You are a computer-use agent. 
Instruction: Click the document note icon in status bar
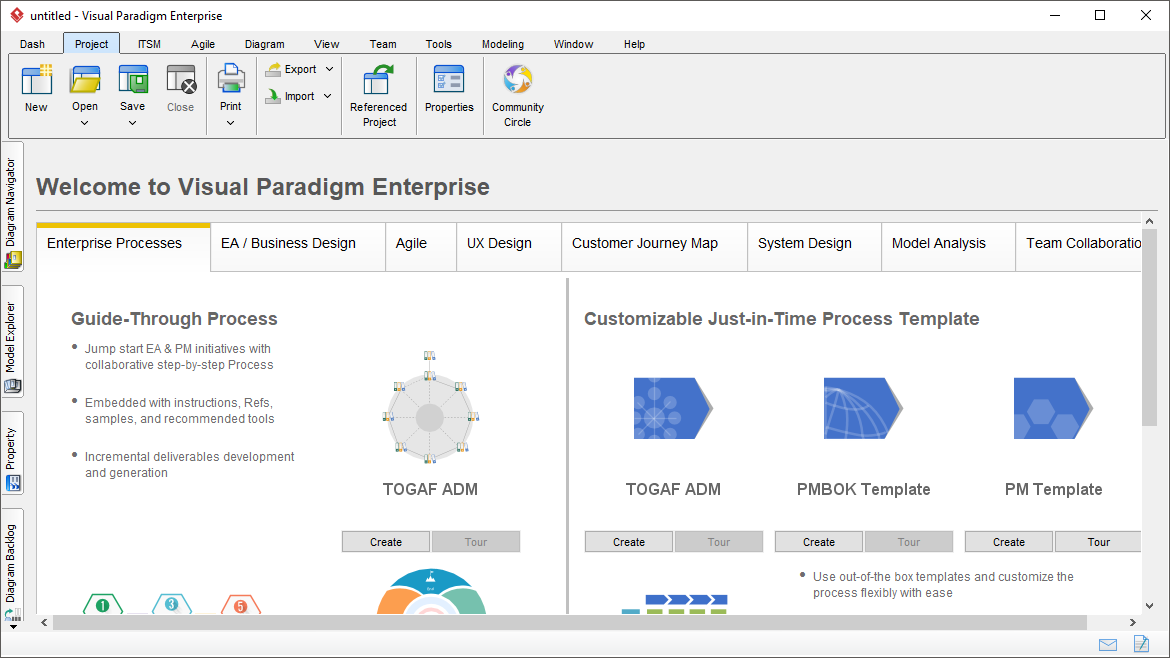pyautogui.click(x=1141, y=643)
